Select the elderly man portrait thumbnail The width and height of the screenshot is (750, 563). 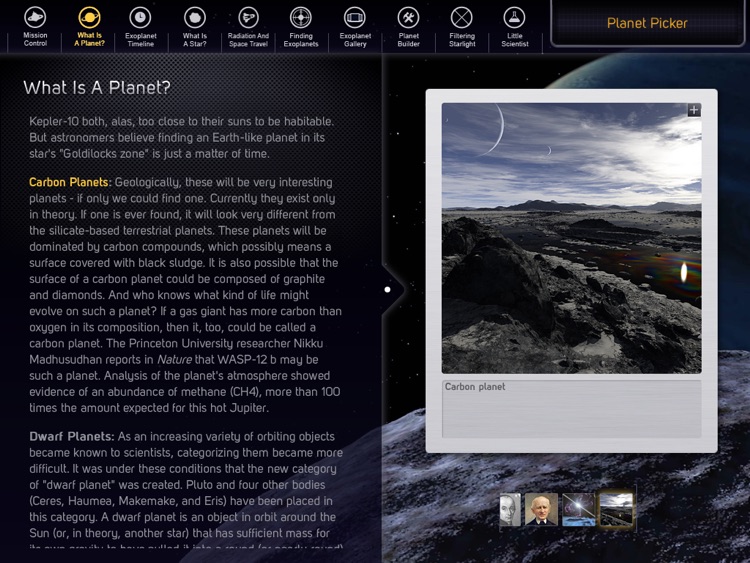click(x=541, y=510)
